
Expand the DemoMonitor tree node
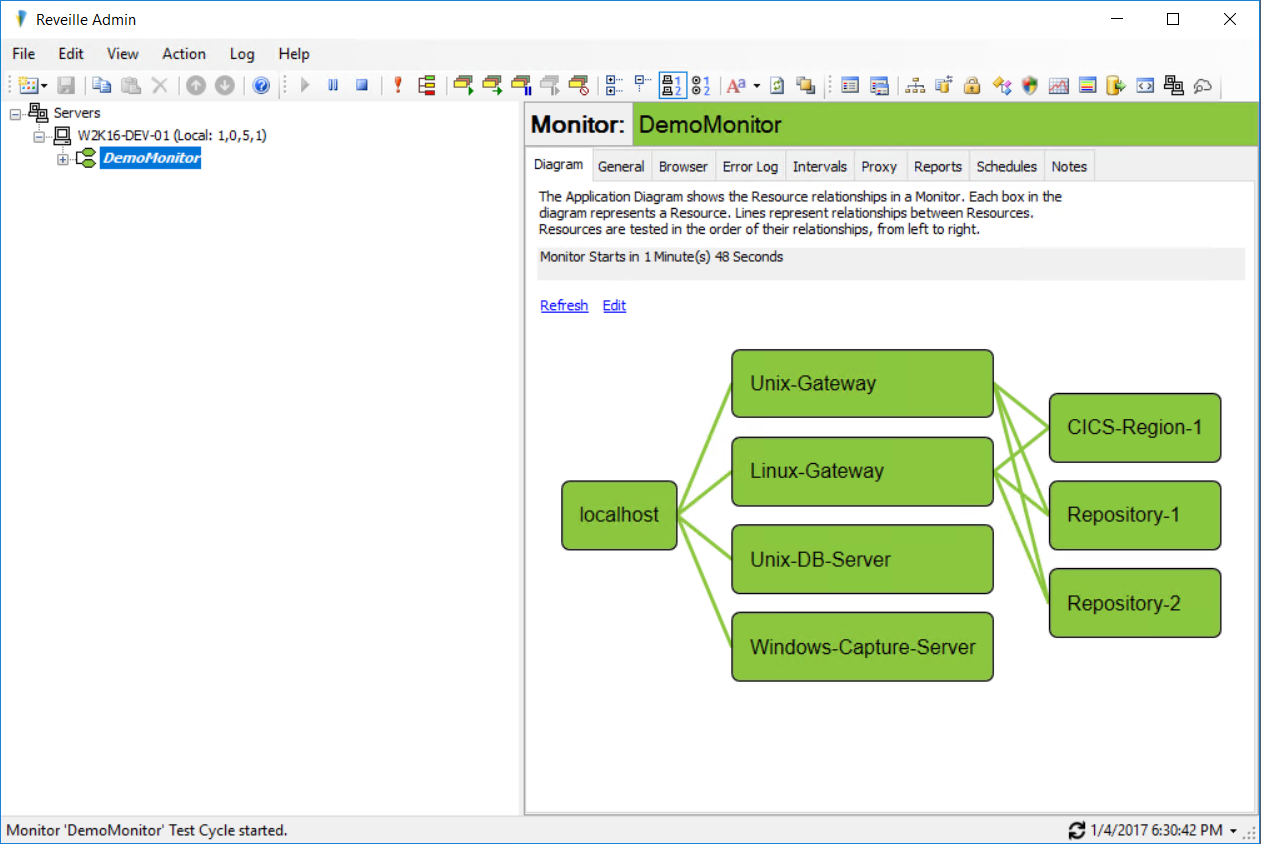[x=63, y=158]
